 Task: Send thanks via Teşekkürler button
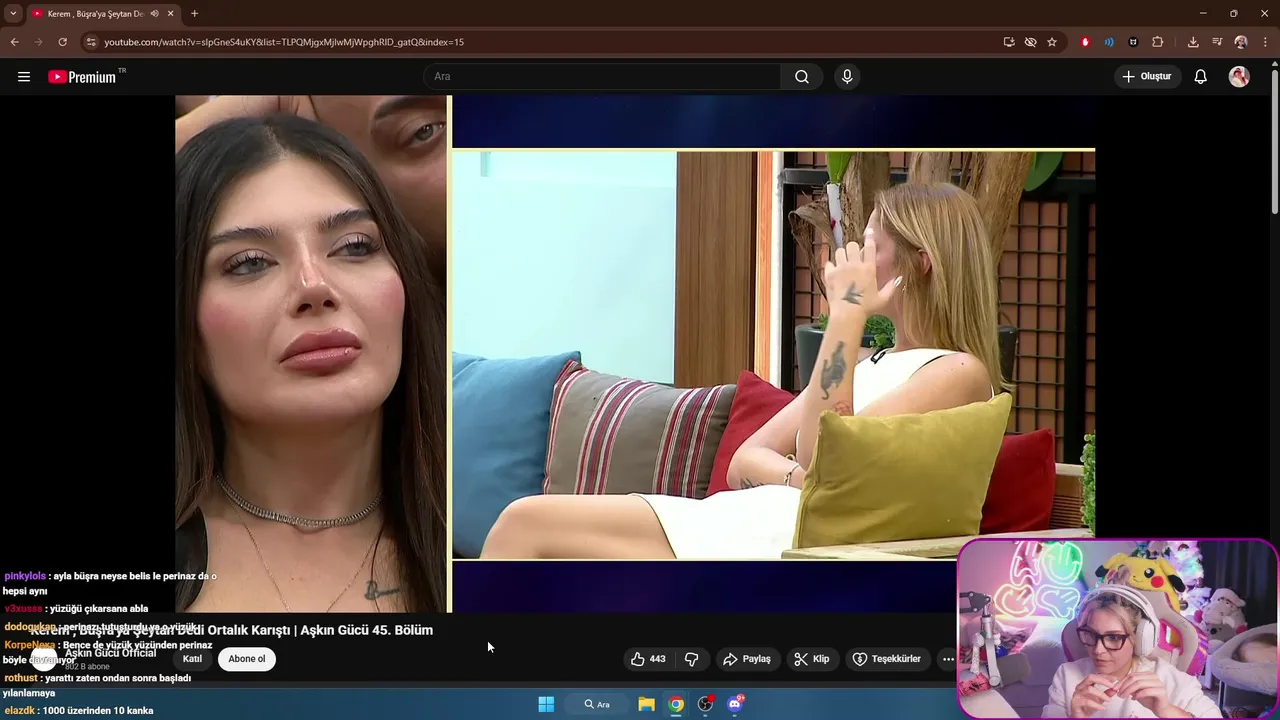pos(886,659)
